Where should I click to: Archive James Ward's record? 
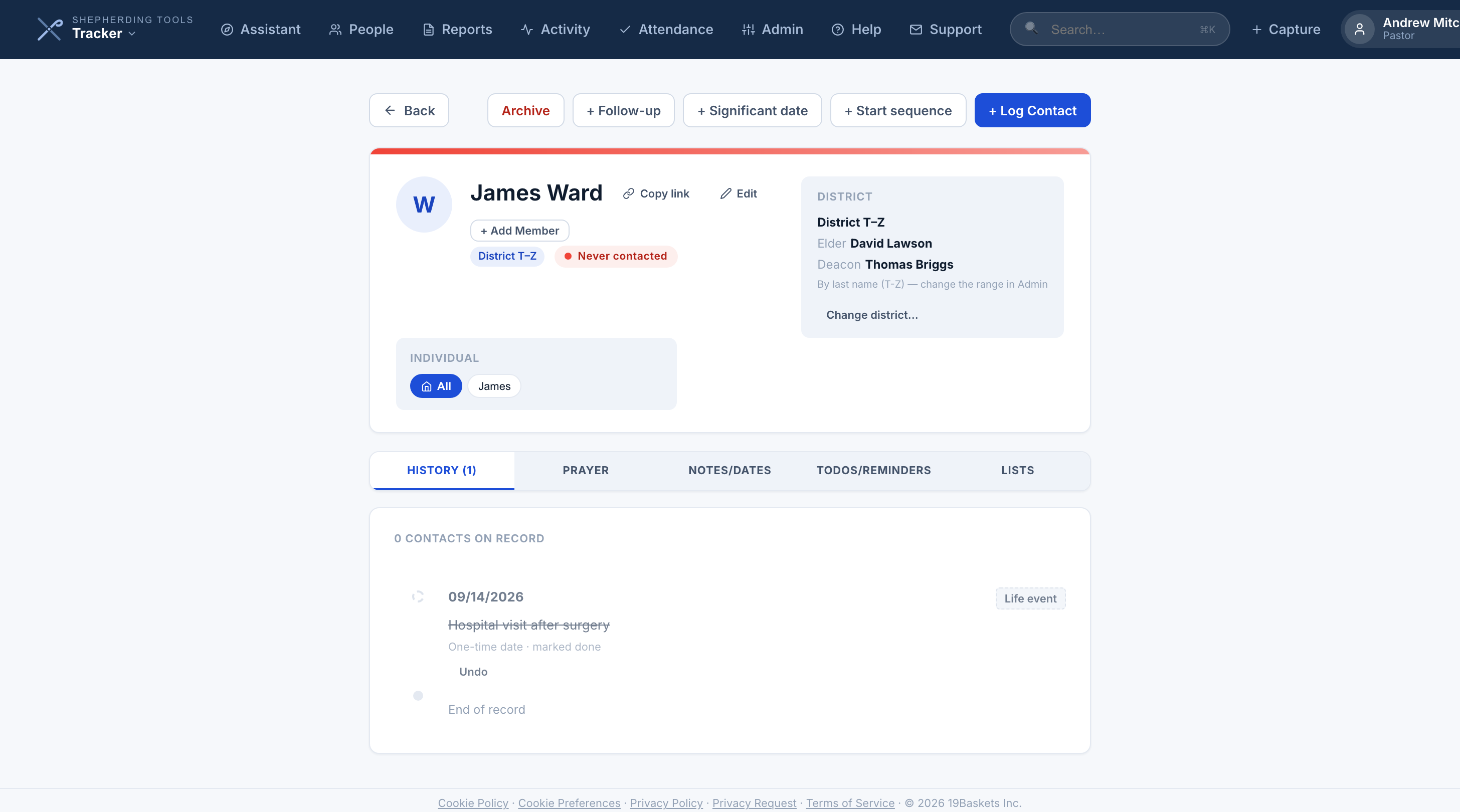[x=525, y=110]
